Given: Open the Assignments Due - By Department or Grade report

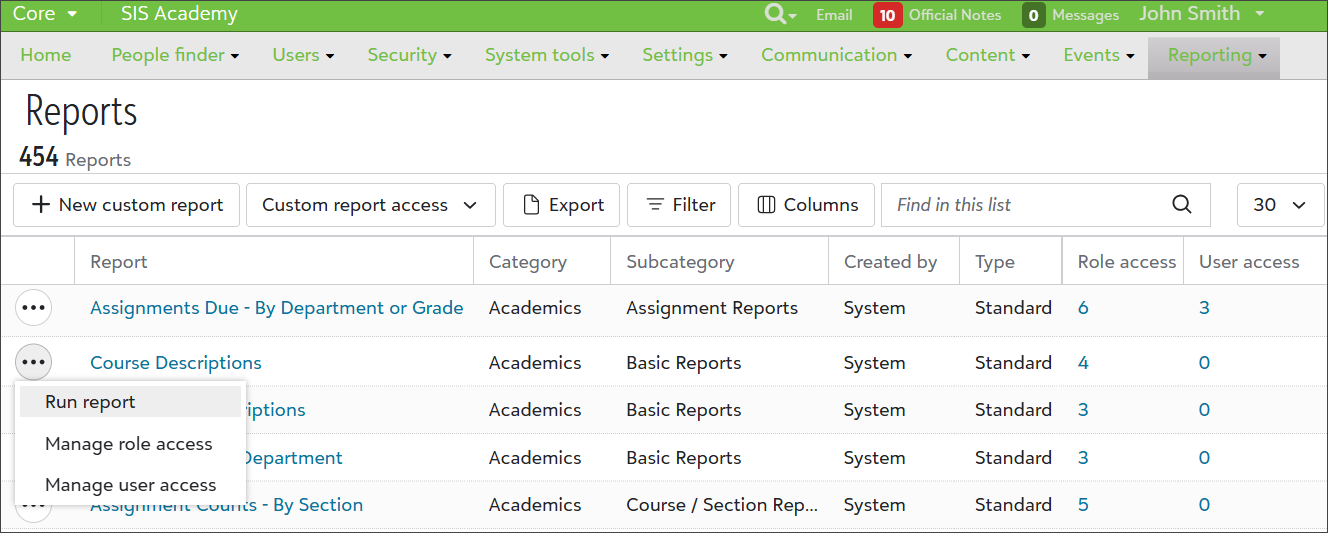Looking at the screenshot, I should coord(276,308).
